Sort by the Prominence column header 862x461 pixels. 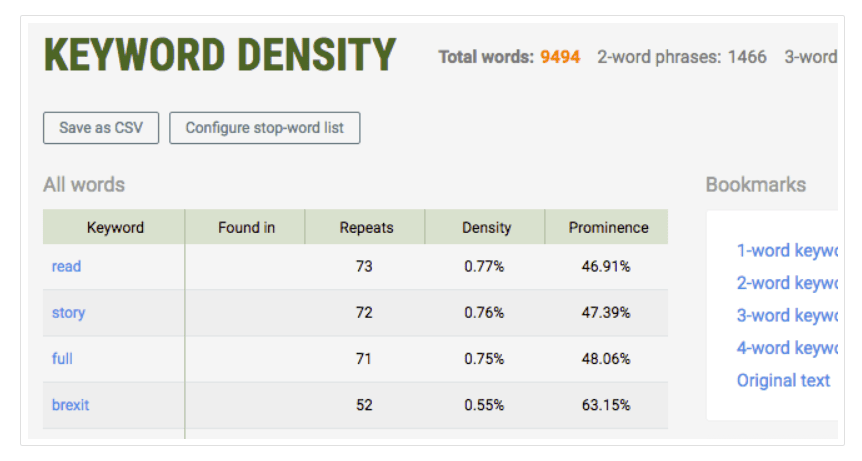(x=607, y=227)
